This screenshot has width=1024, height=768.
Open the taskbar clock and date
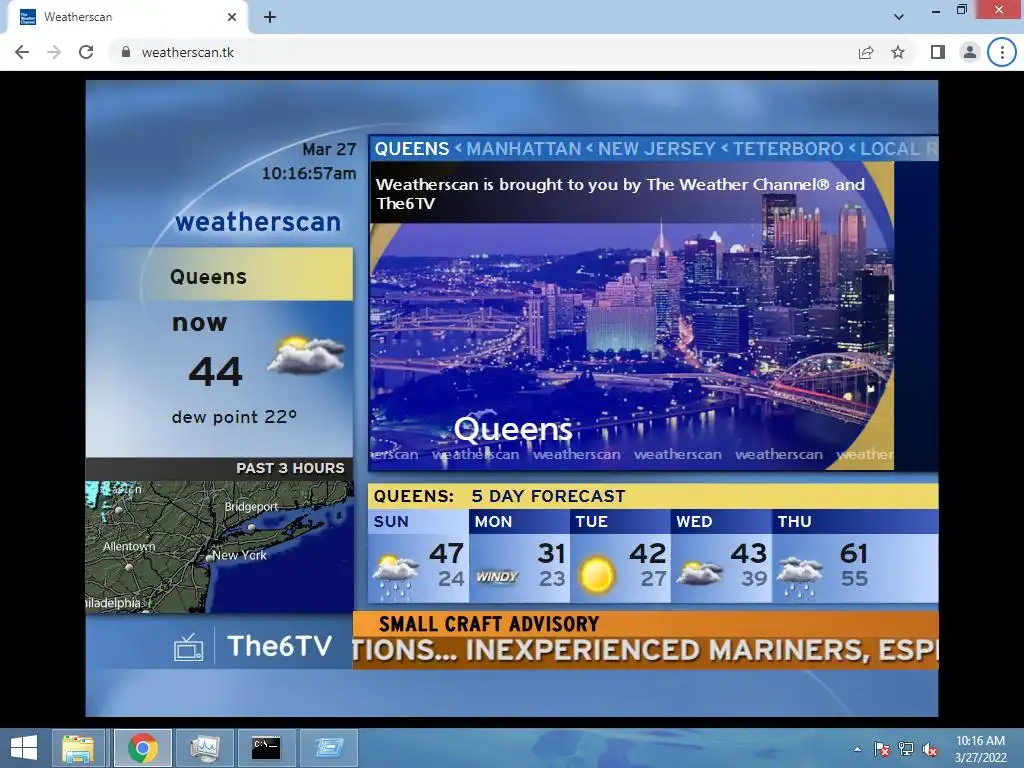point(980,749)
